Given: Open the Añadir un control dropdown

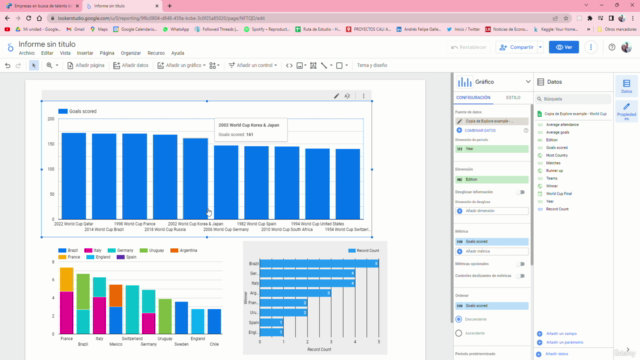Looking at the screenshot, I should 253,65.
